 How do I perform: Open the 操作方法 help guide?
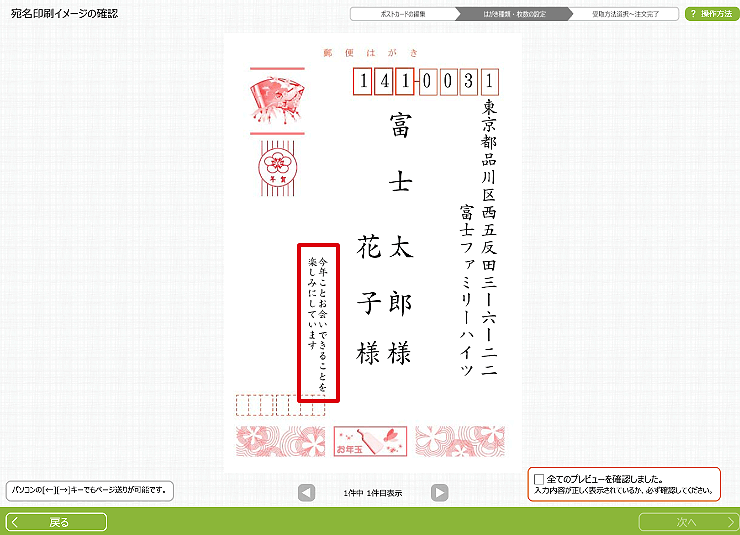point(711,14)
